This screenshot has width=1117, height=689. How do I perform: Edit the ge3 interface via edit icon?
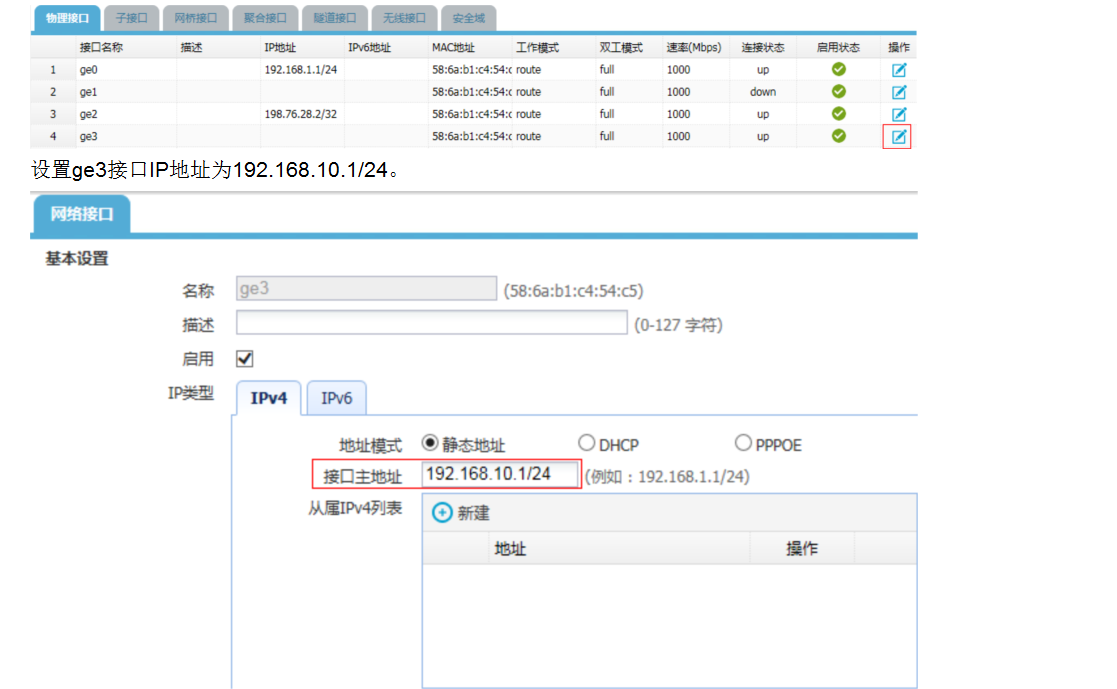coord(898,137)
